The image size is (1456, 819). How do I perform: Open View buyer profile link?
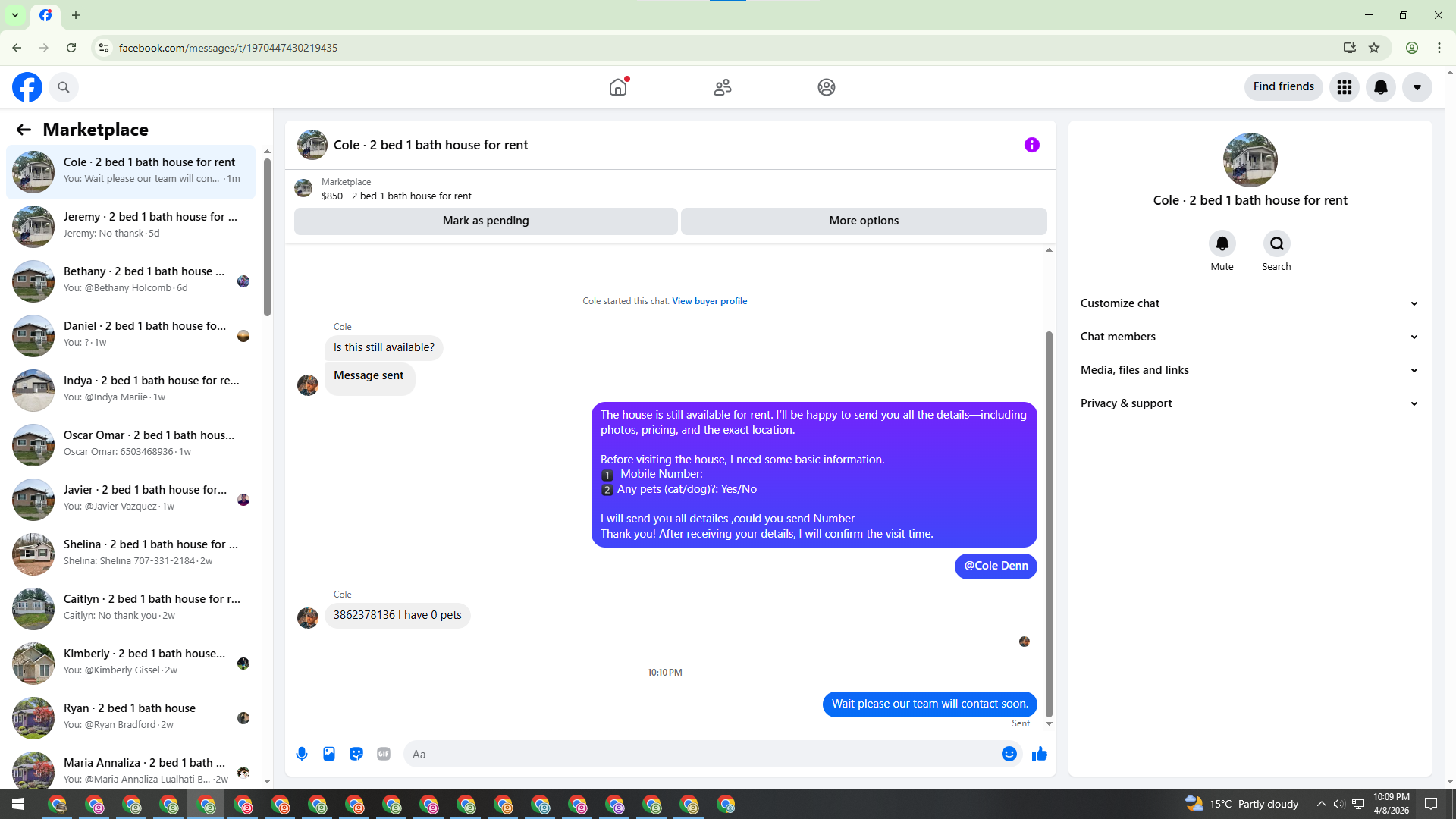coord(709,301)
